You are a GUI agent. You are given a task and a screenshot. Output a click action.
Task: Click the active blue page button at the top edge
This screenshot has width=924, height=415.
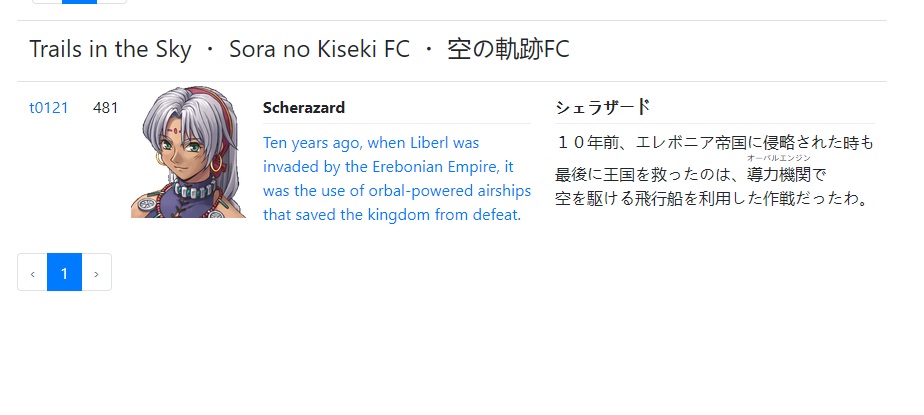79,2
